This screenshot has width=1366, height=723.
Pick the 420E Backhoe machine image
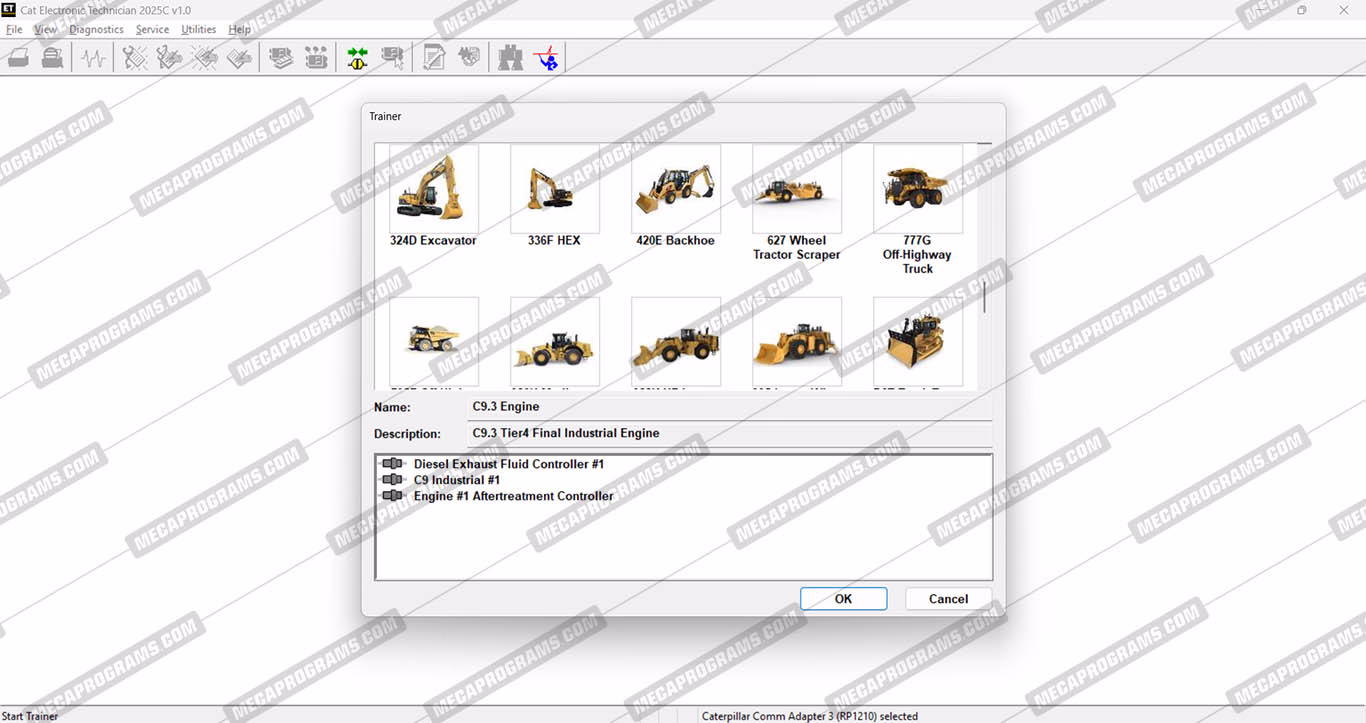tap(675, 189)
